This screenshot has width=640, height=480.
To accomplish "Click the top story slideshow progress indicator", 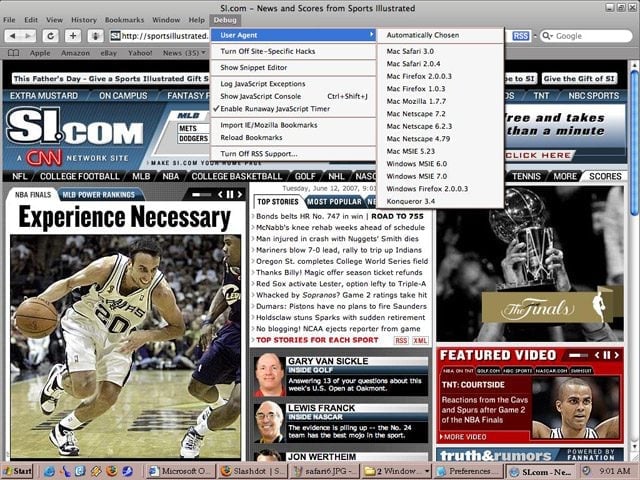I will coord(202,195).
